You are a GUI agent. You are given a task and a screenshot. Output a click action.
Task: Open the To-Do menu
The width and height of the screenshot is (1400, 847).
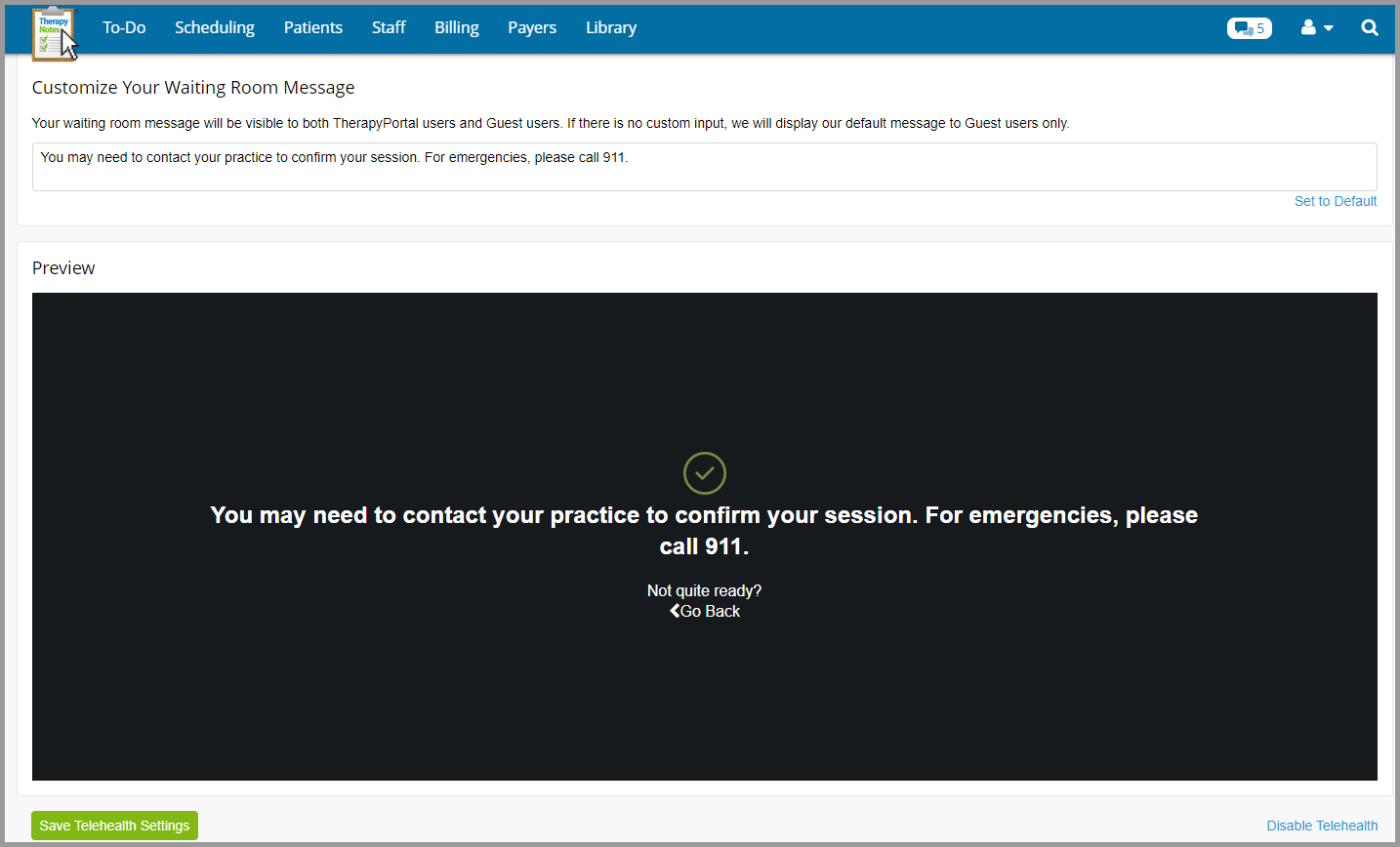pos(124,27)
